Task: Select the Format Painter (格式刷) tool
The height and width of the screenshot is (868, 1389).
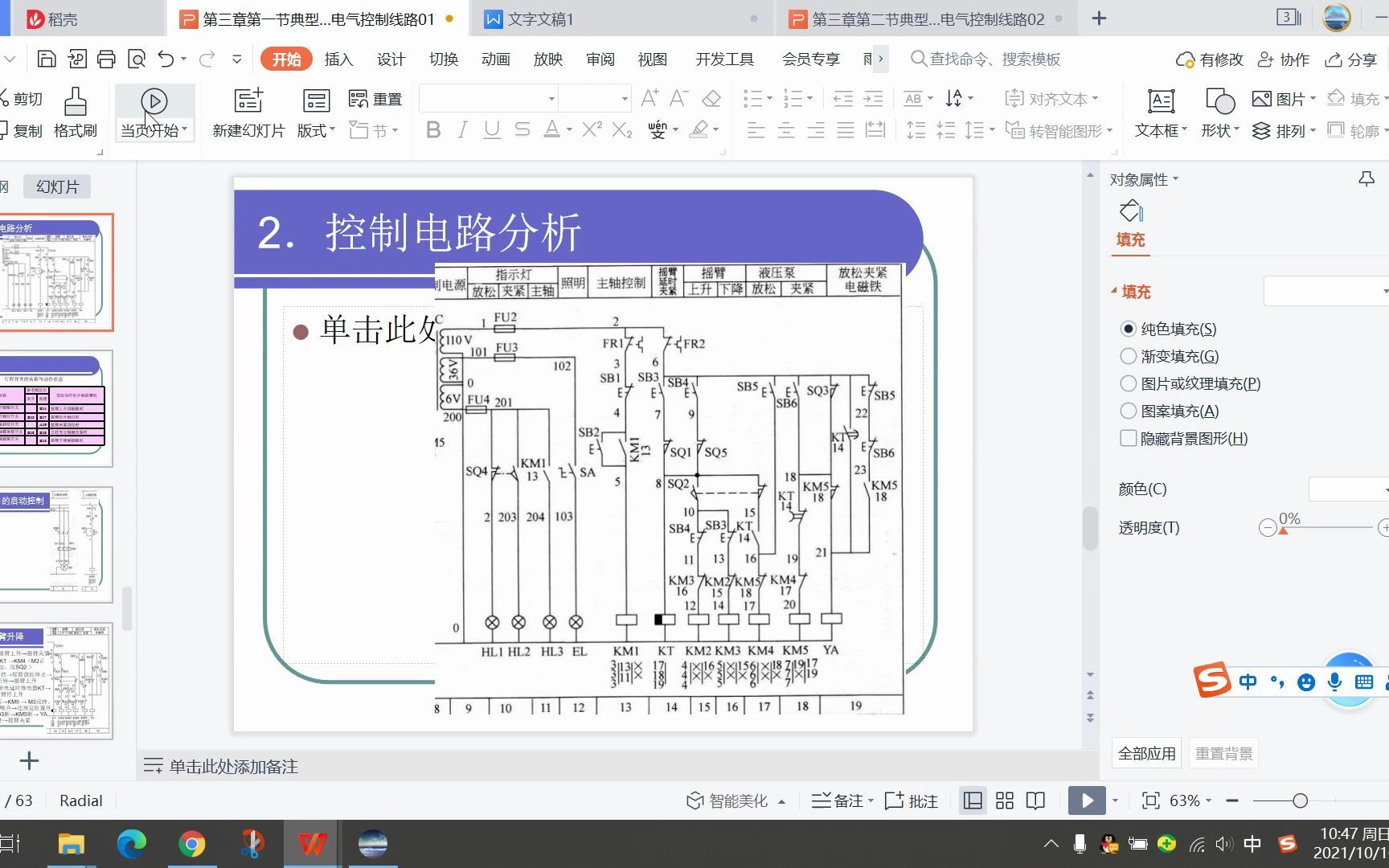Action: point(75,113)
